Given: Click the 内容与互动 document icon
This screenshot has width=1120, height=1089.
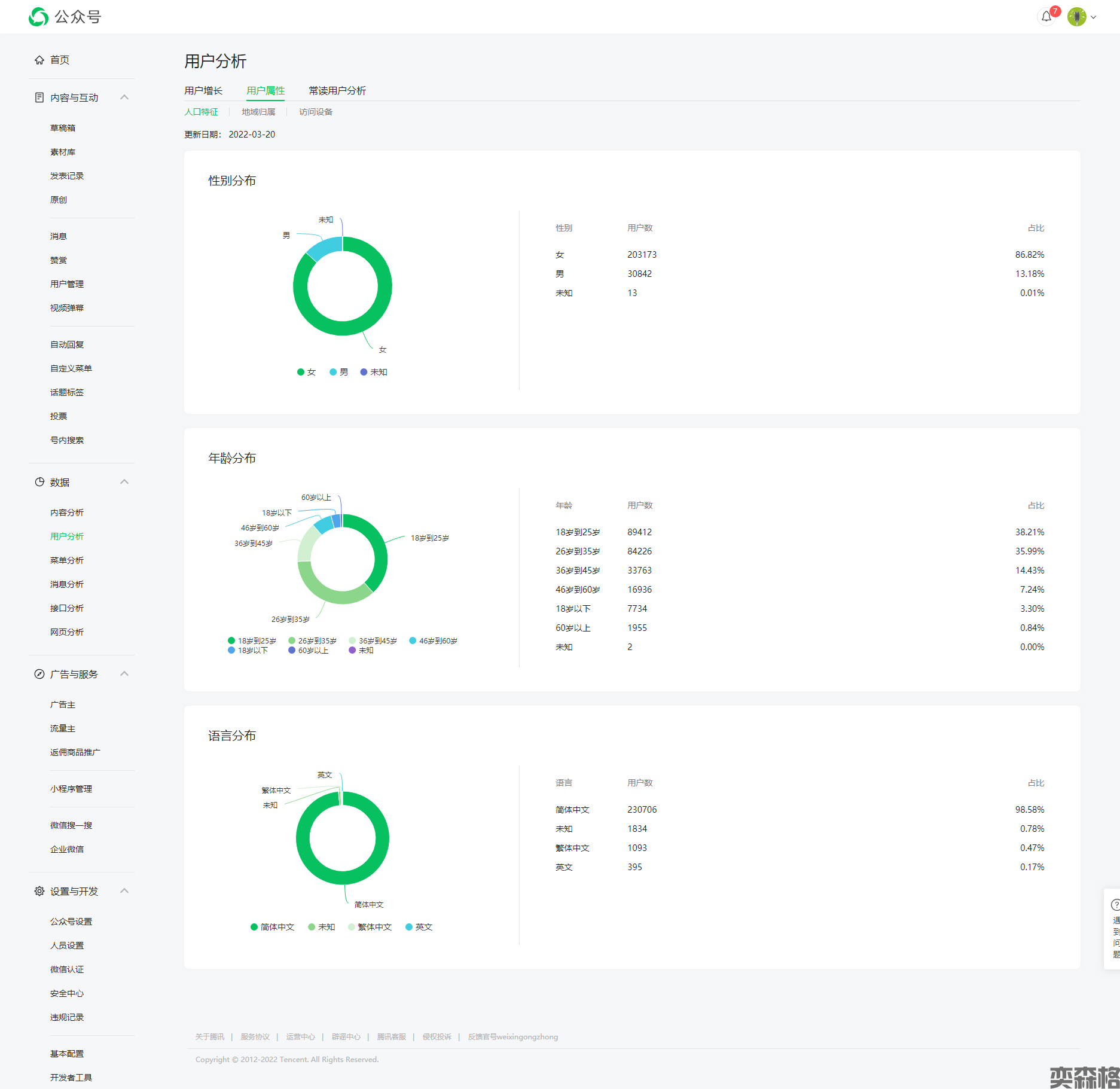Looking at the screenshot, I should 39,97.
